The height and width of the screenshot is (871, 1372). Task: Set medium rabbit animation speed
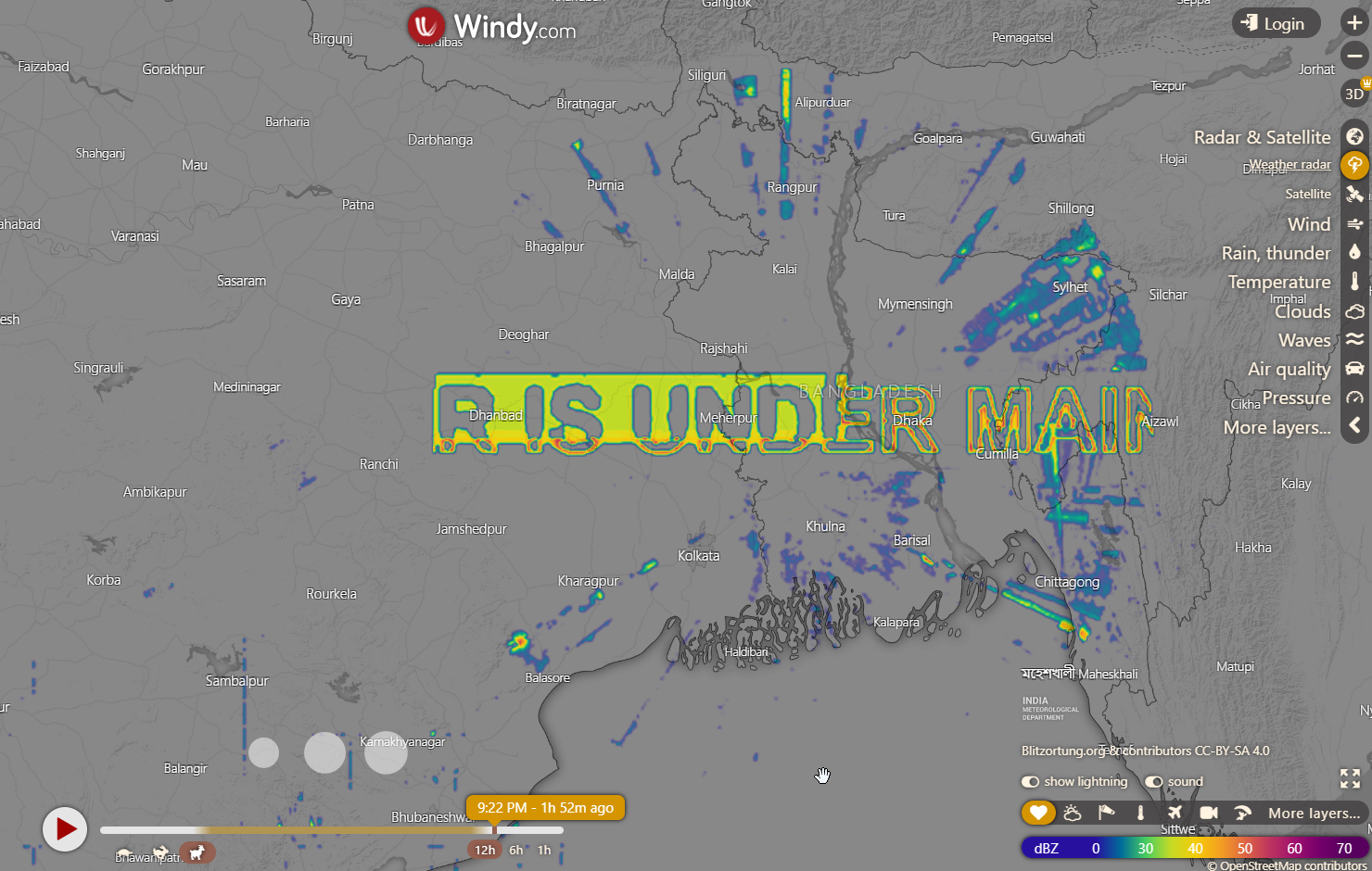point(161,852)
